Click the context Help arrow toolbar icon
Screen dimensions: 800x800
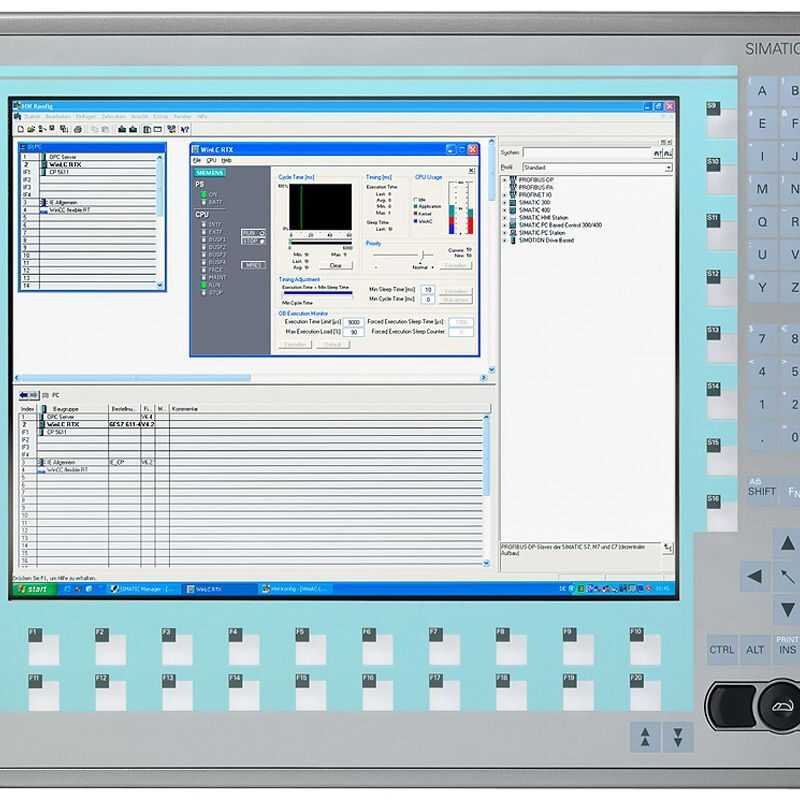[x=185, y=130]
